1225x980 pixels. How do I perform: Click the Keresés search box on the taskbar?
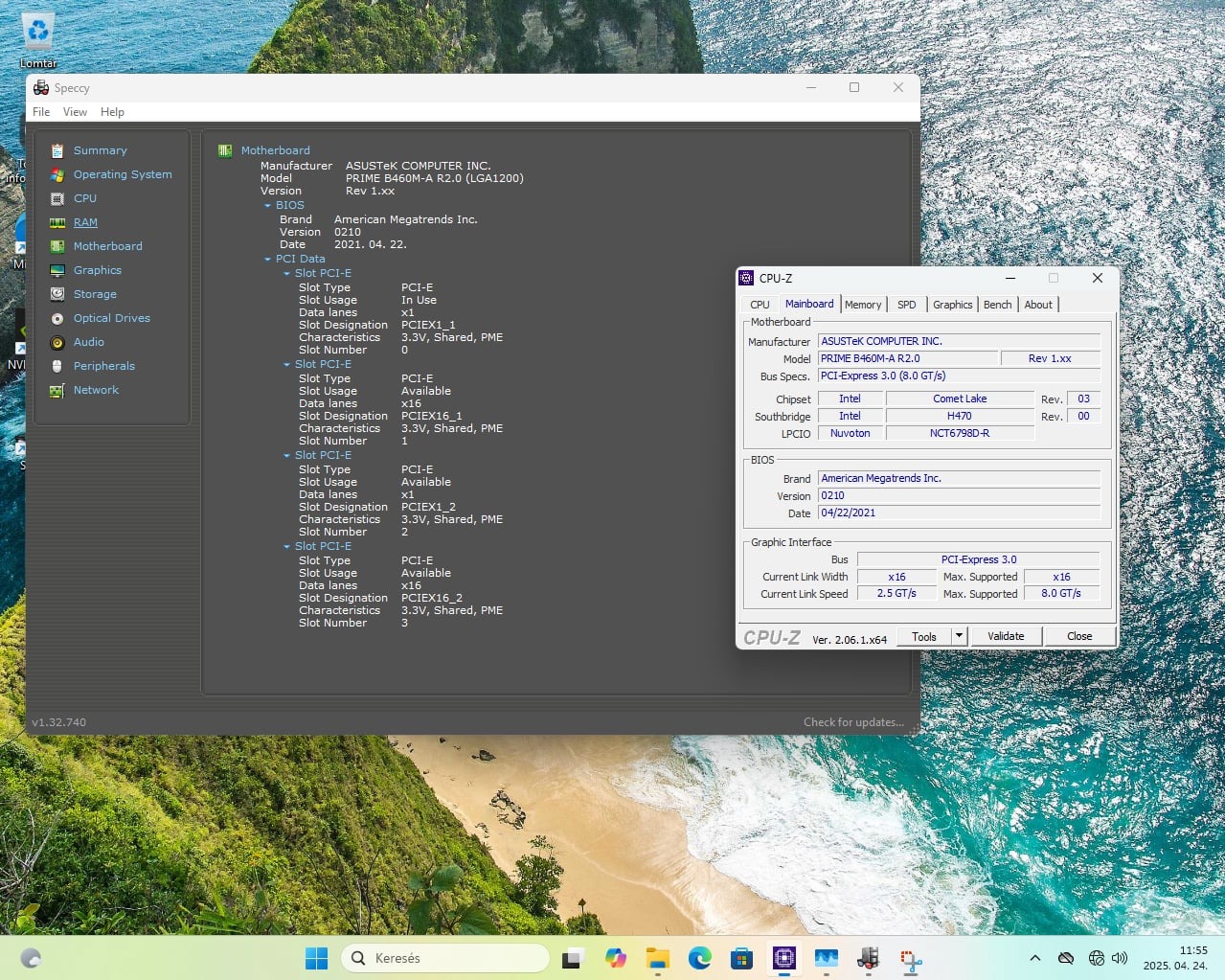coord(445,958)
